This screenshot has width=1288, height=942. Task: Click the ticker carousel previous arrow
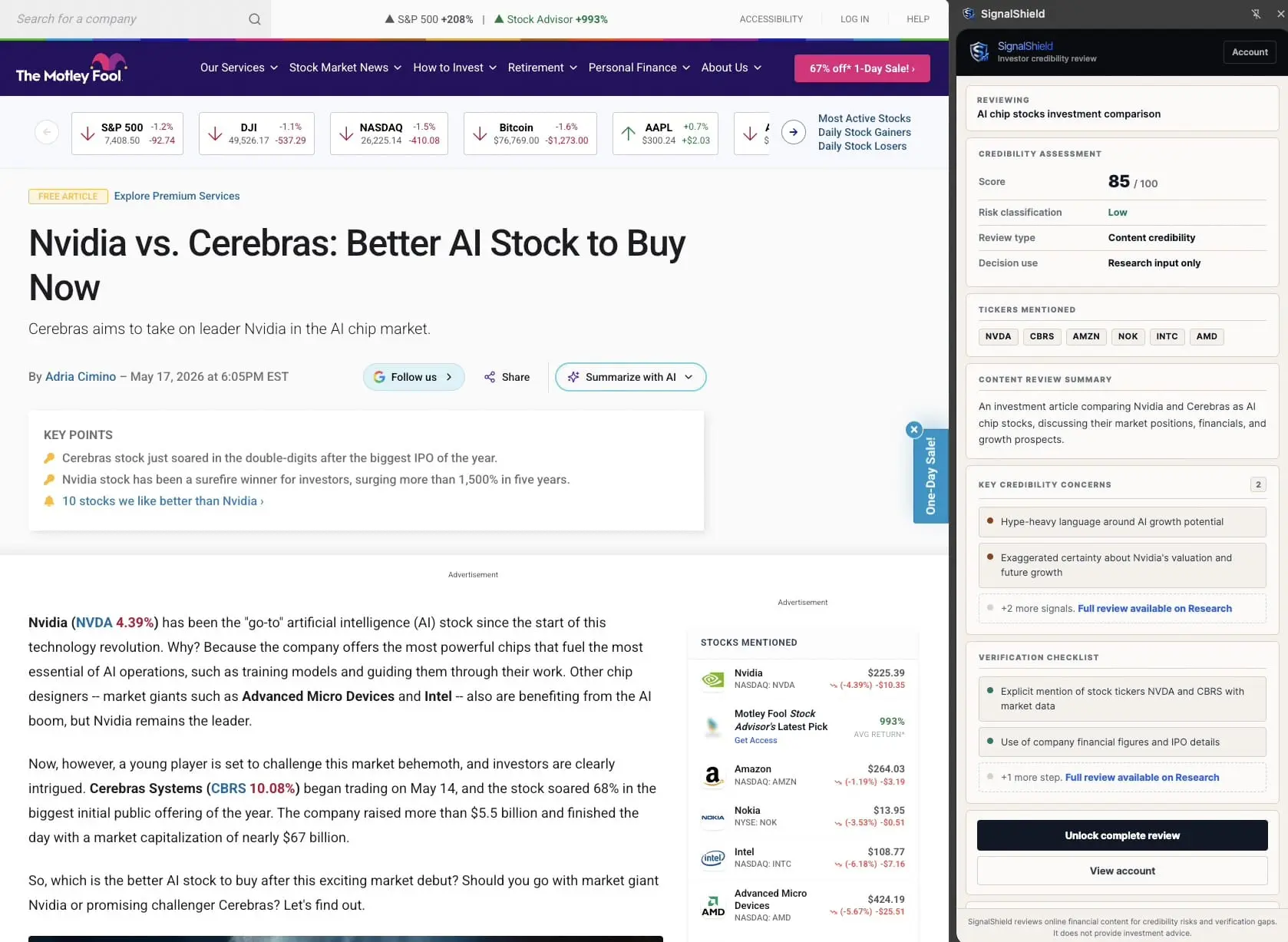pyautogui.click(x=47, y=132)
